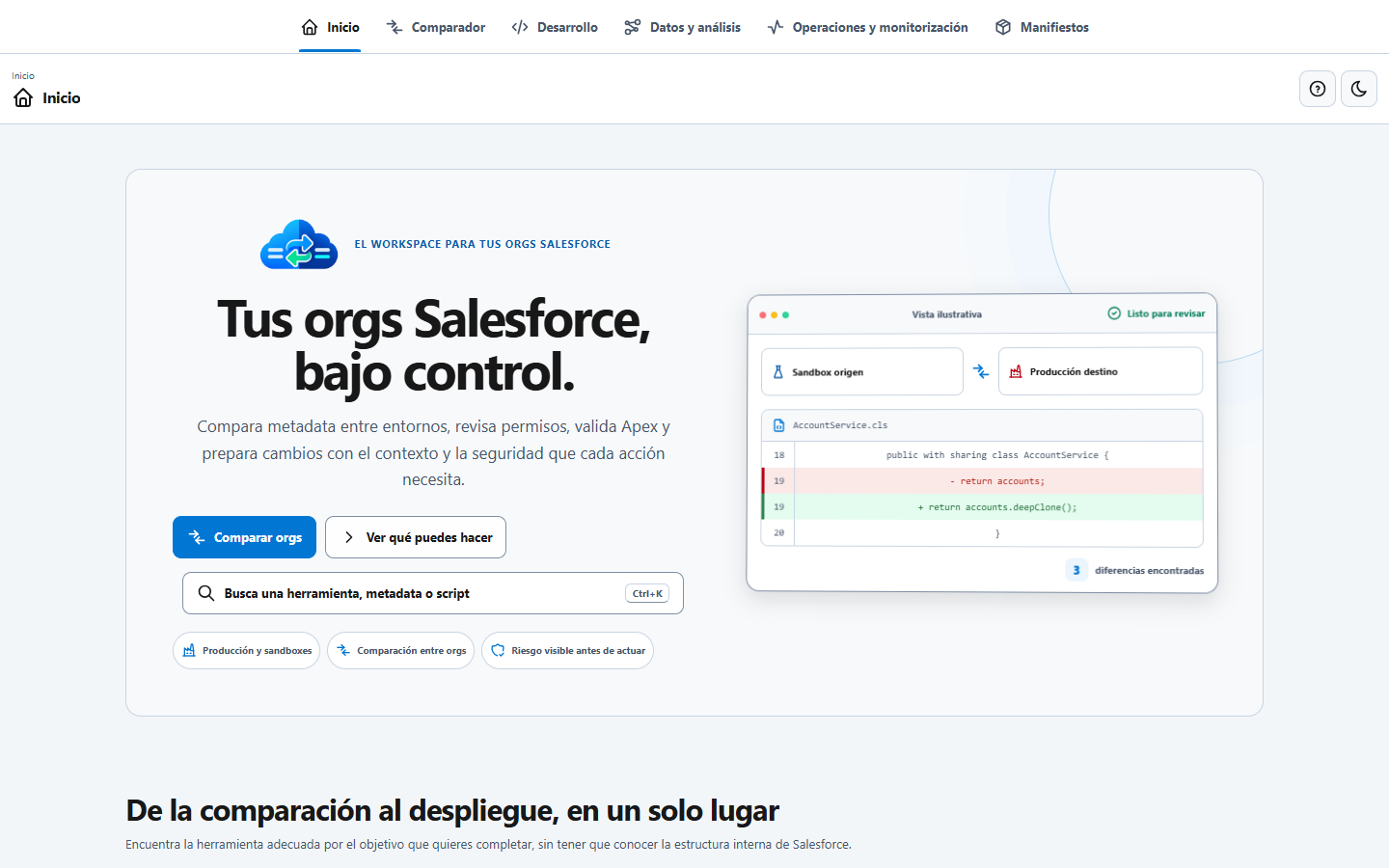Click the Inicio breadcrumb link

click(23, 75)
